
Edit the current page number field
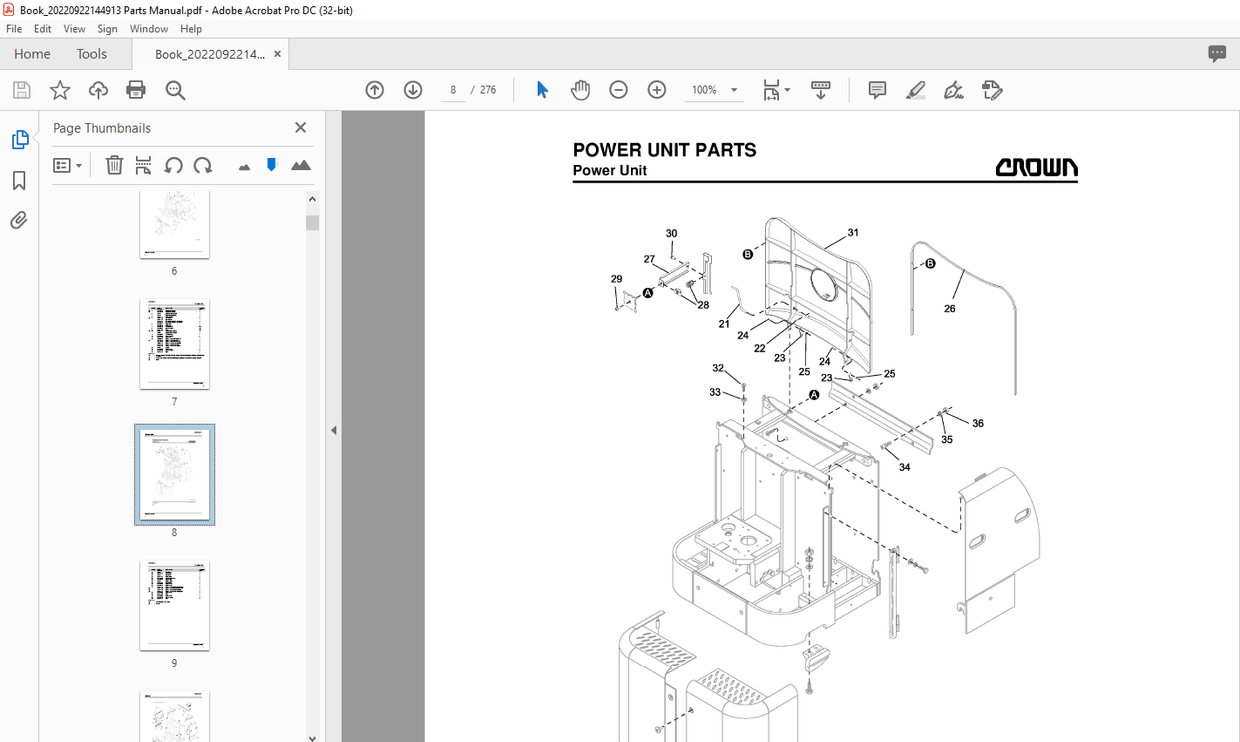click(x=452, y=89)
